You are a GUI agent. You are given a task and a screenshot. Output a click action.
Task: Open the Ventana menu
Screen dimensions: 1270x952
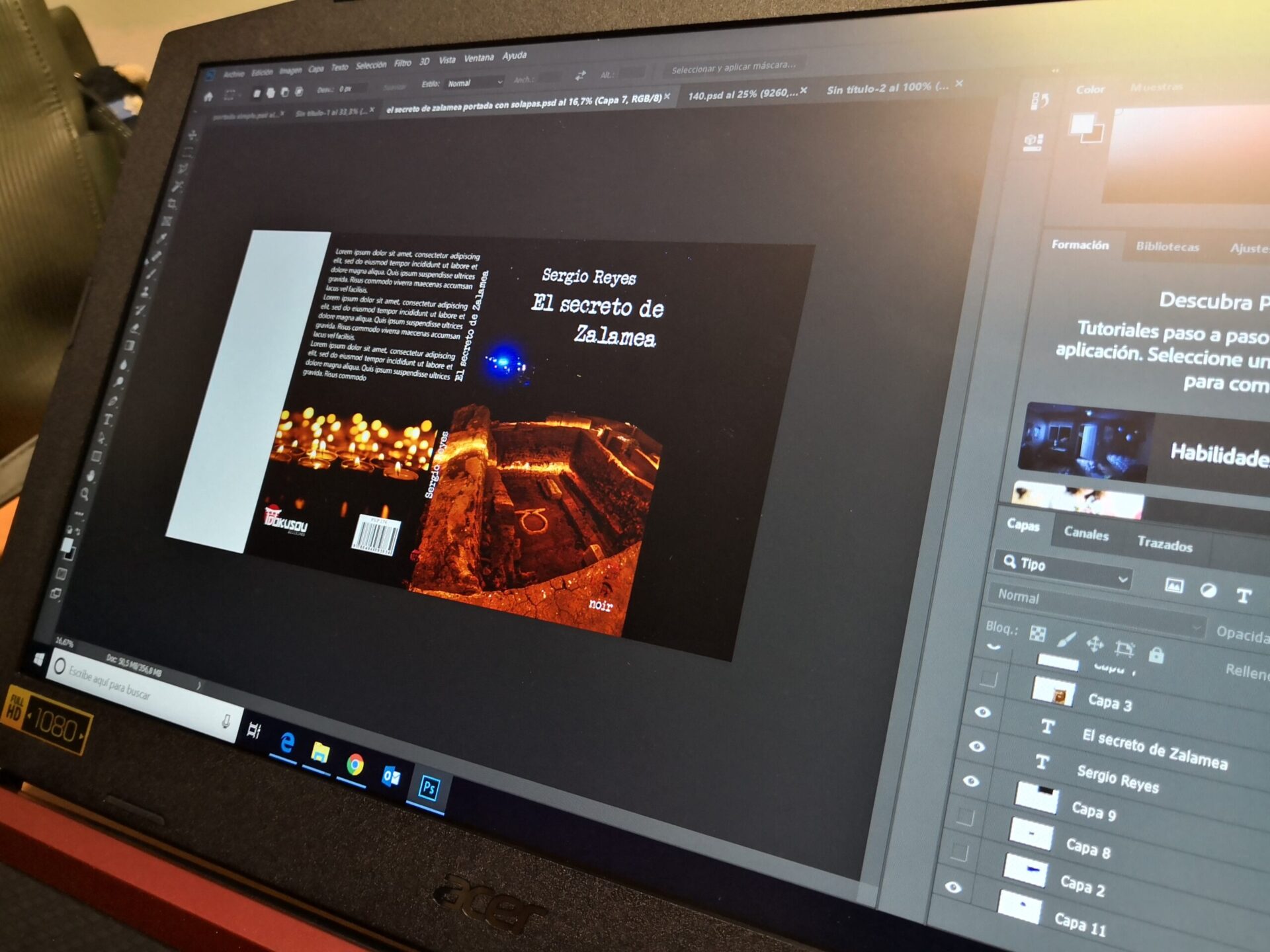point(478,58)
